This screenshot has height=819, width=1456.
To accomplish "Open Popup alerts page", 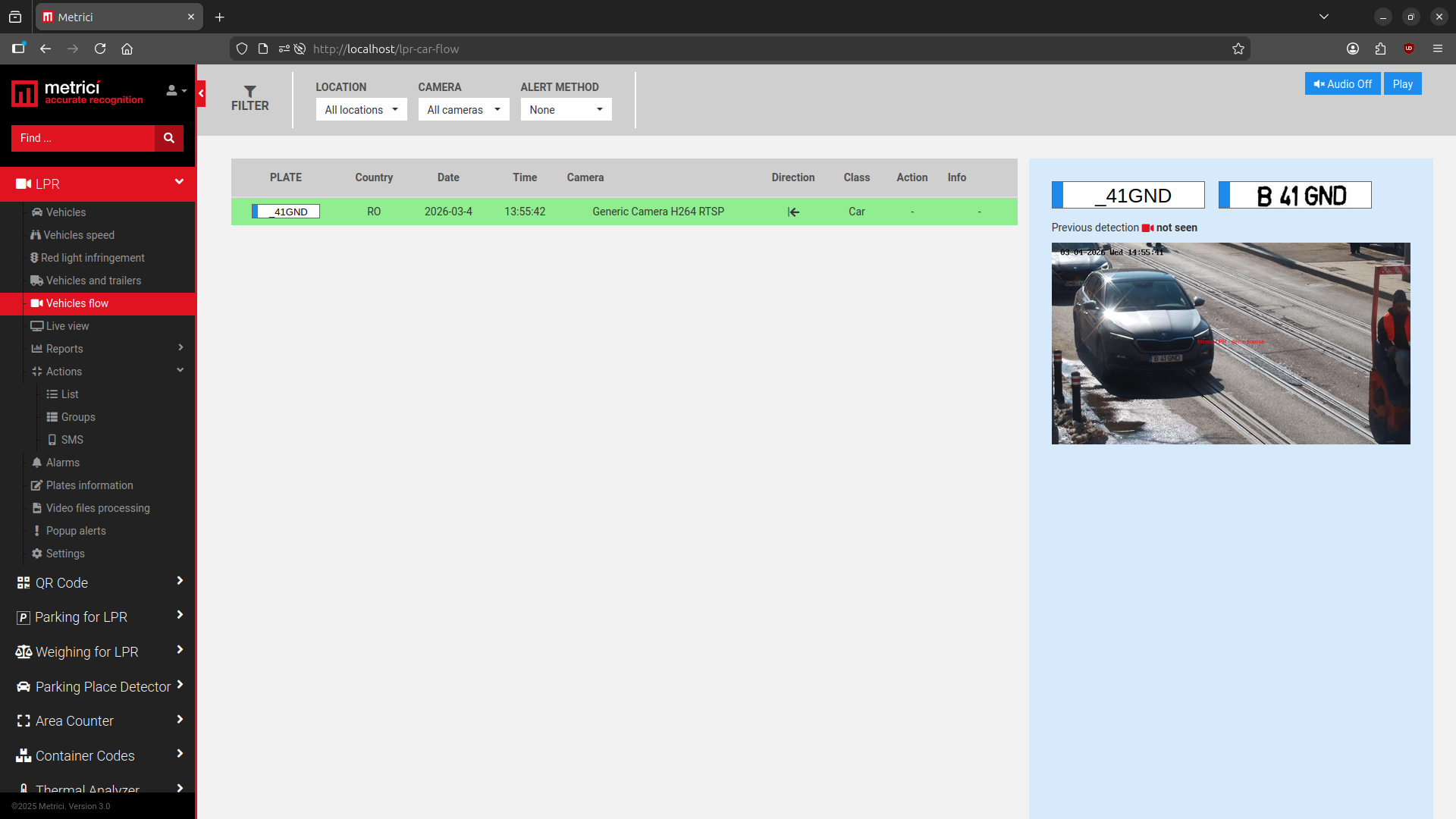I will pyautogui.click(x=76, y=531).
